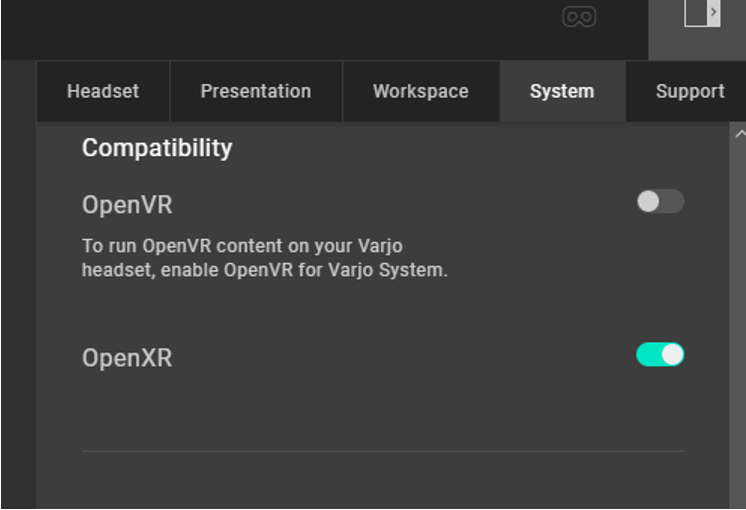This screenshot has width=746, height=510.
Task: Select the System tab
Action: click(562, 91)
